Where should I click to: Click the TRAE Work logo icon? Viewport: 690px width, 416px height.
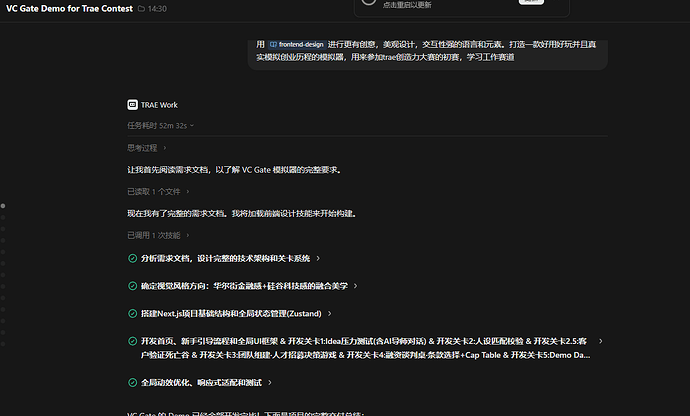[x=132, y=105]
